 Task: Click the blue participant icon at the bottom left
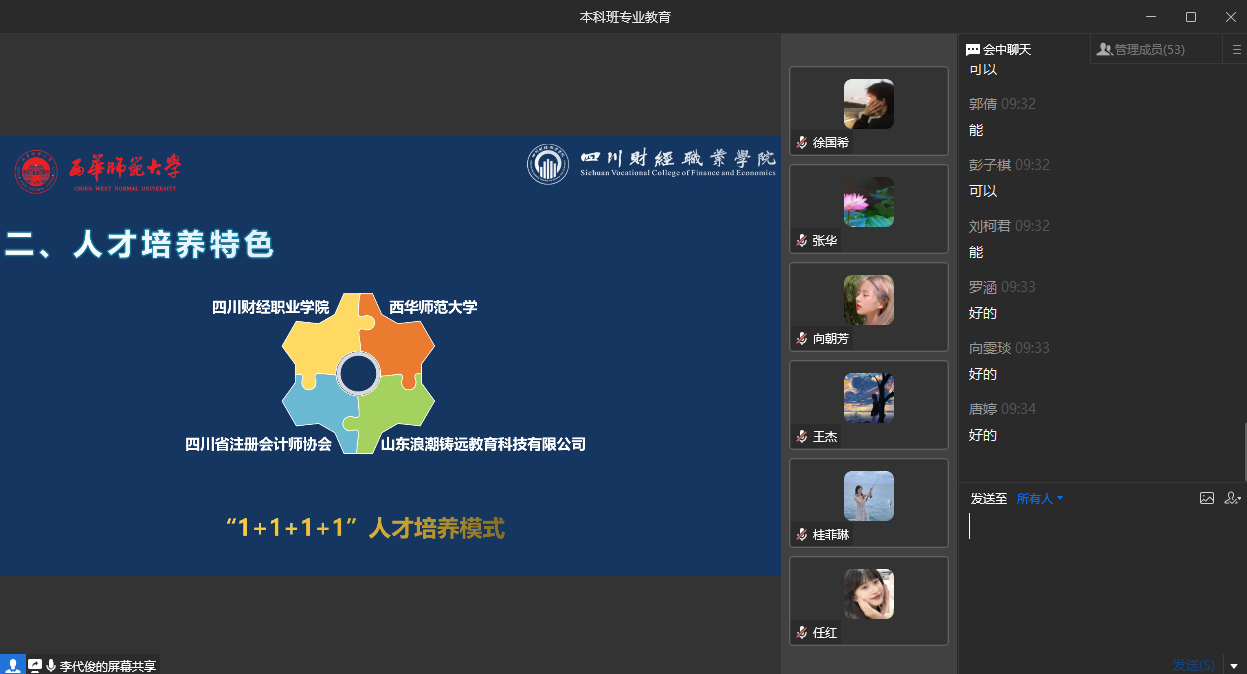[x=12, y=665]
